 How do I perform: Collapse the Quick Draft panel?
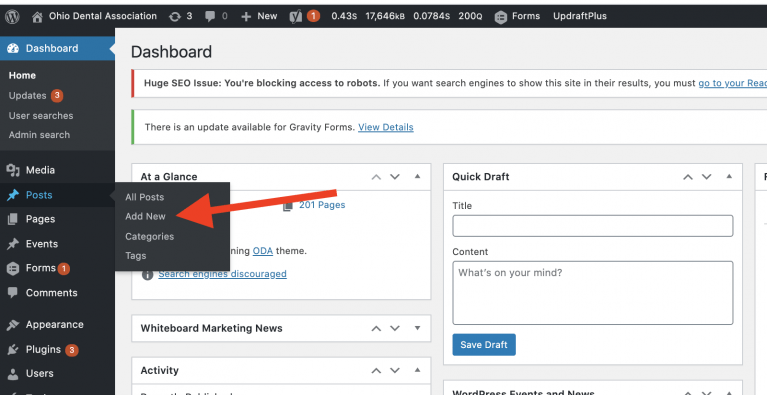point(729,176)
